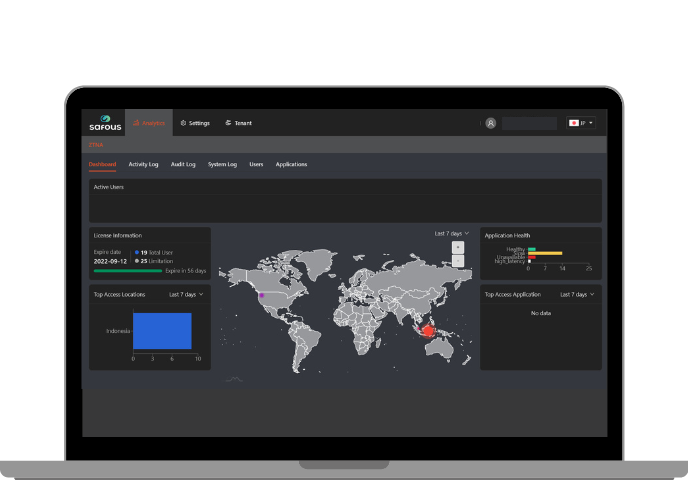Open the JP language dropdown
This screenshot has width=688, height=480.
point(581,123)
